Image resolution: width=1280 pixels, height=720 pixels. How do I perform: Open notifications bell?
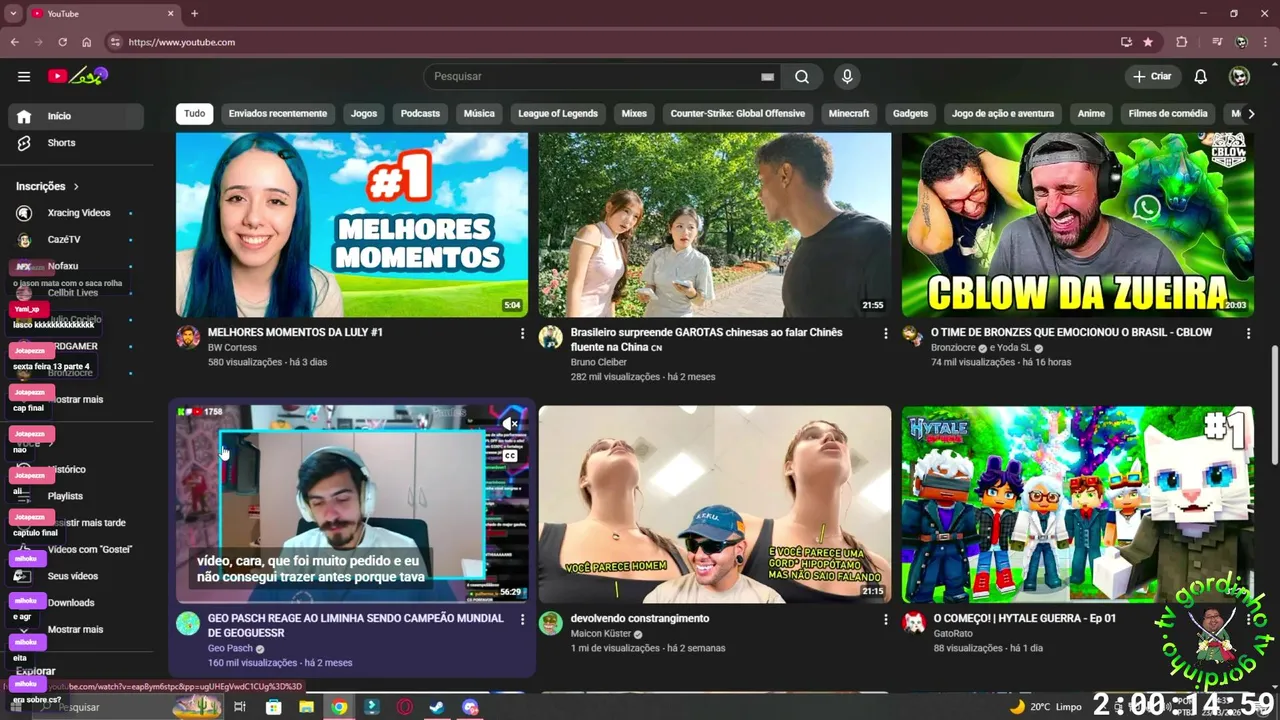(1201, 76)
